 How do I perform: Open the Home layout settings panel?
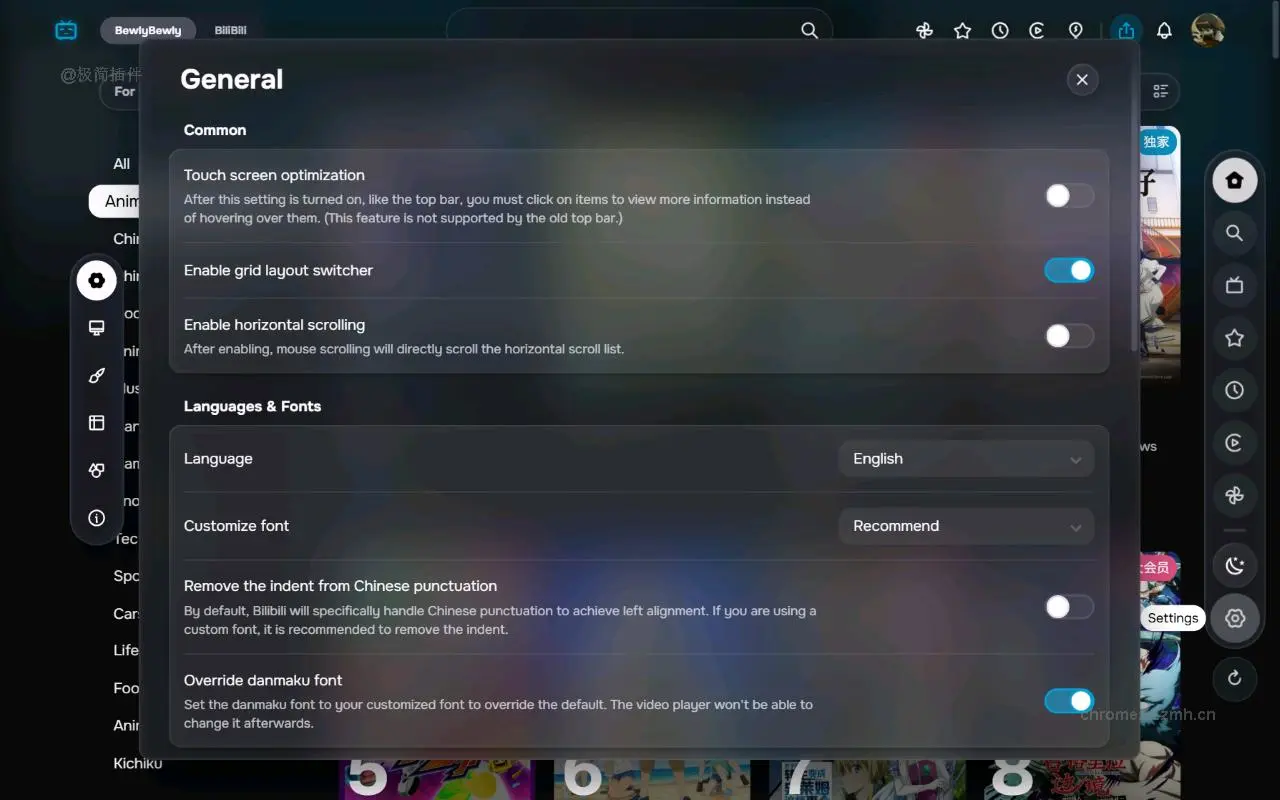pyautogui.click(x=96, y=422)
